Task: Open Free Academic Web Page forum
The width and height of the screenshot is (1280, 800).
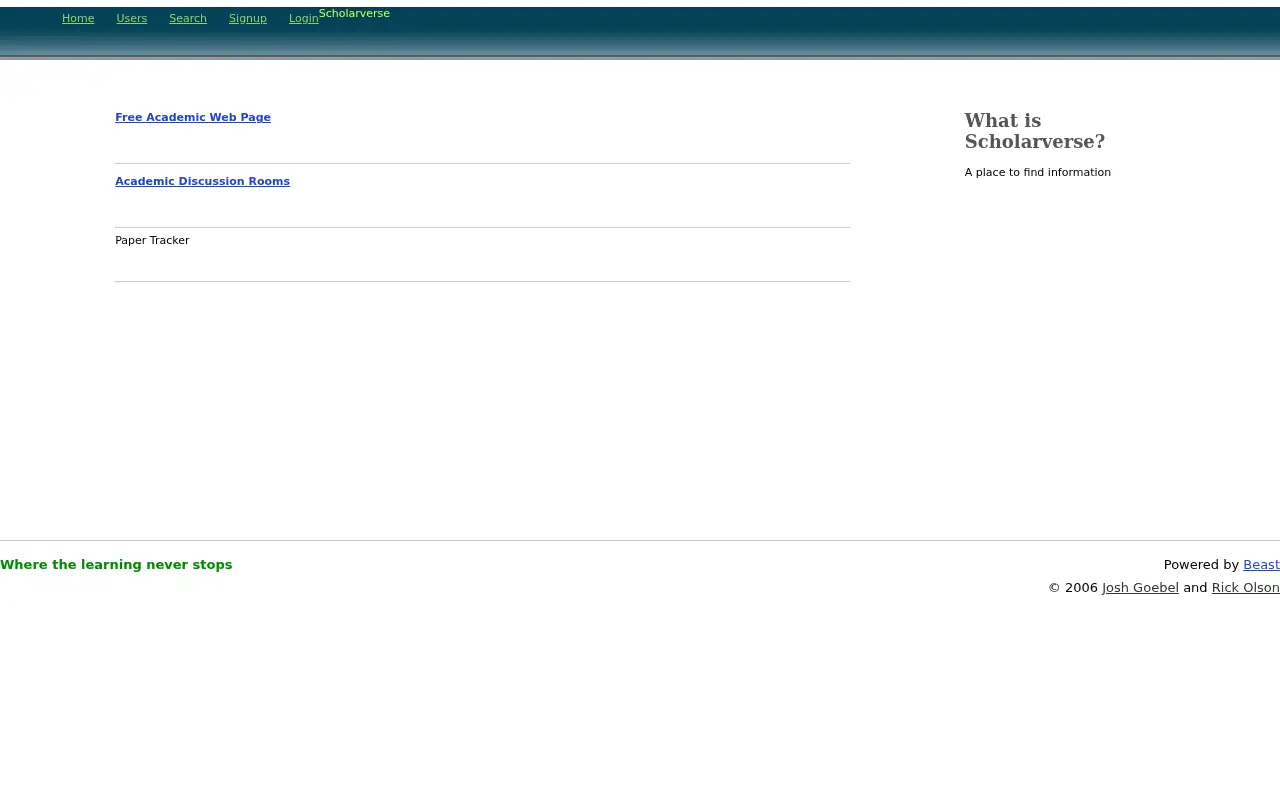Action: click(x=193, y=117)
